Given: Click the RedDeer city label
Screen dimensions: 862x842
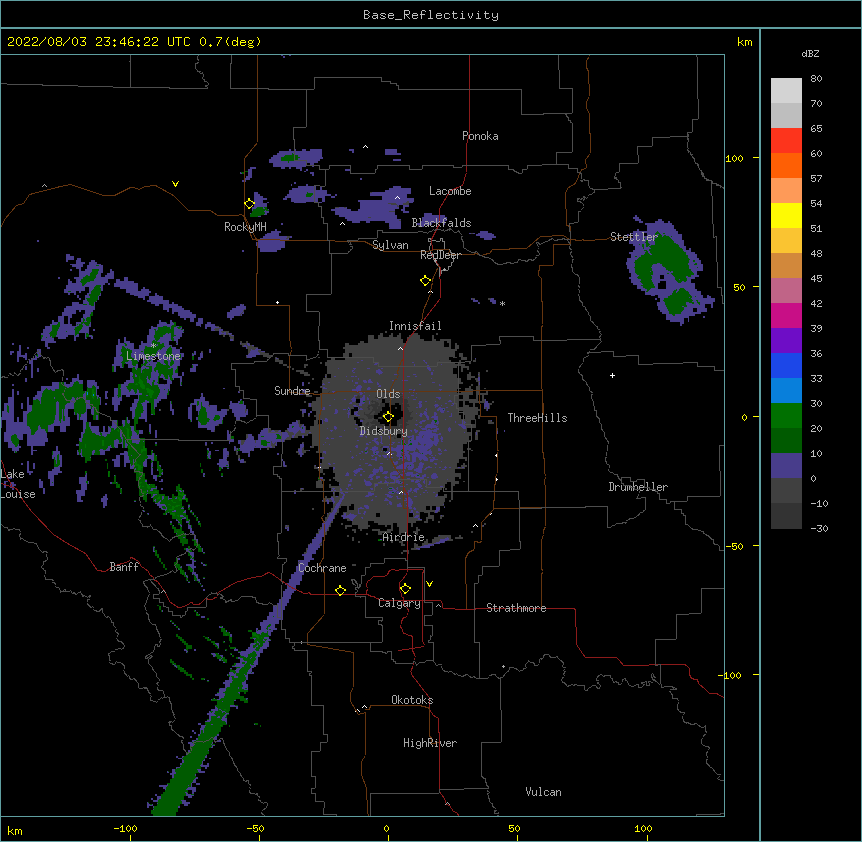Looking at the screenshot, I should (x=440, y=255).
